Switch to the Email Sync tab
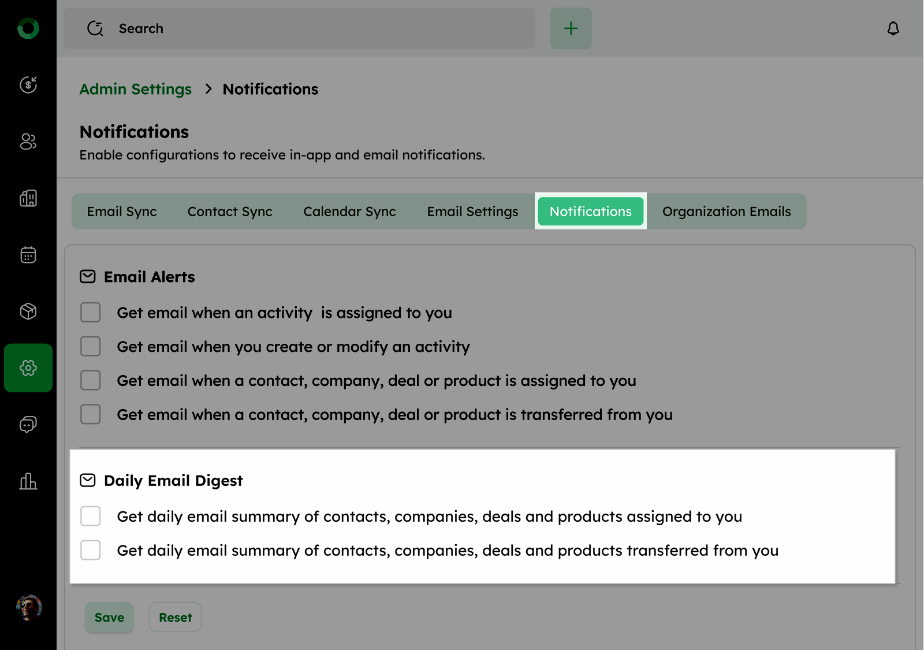 pyautogui.click(x=122, y=212)
